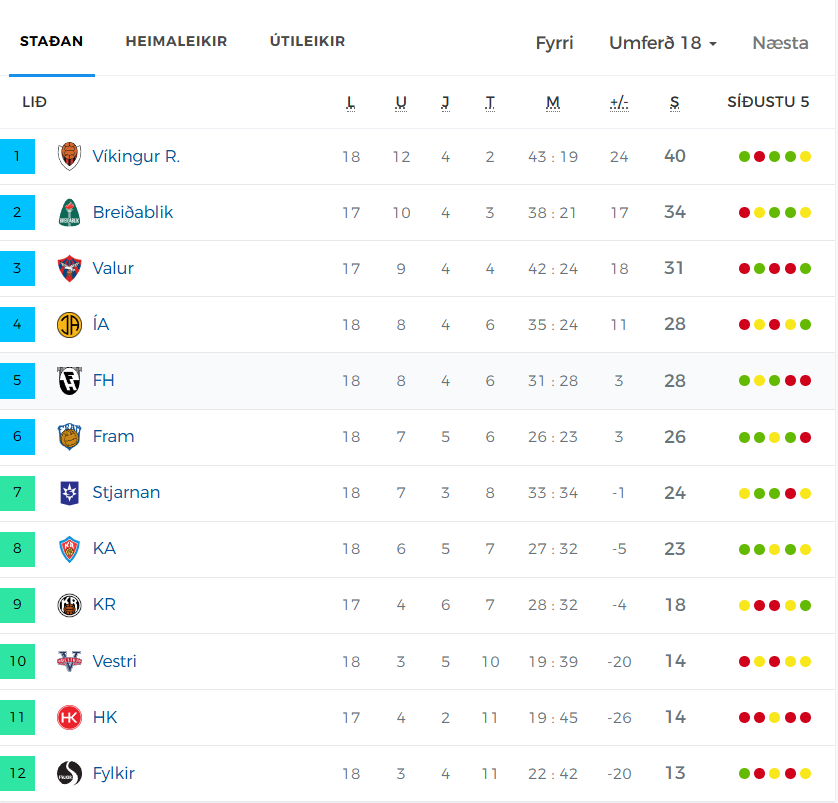Click the Næsta next round button
The height and width of the screenshot is (803, 838).
click(x=780, y=43)
